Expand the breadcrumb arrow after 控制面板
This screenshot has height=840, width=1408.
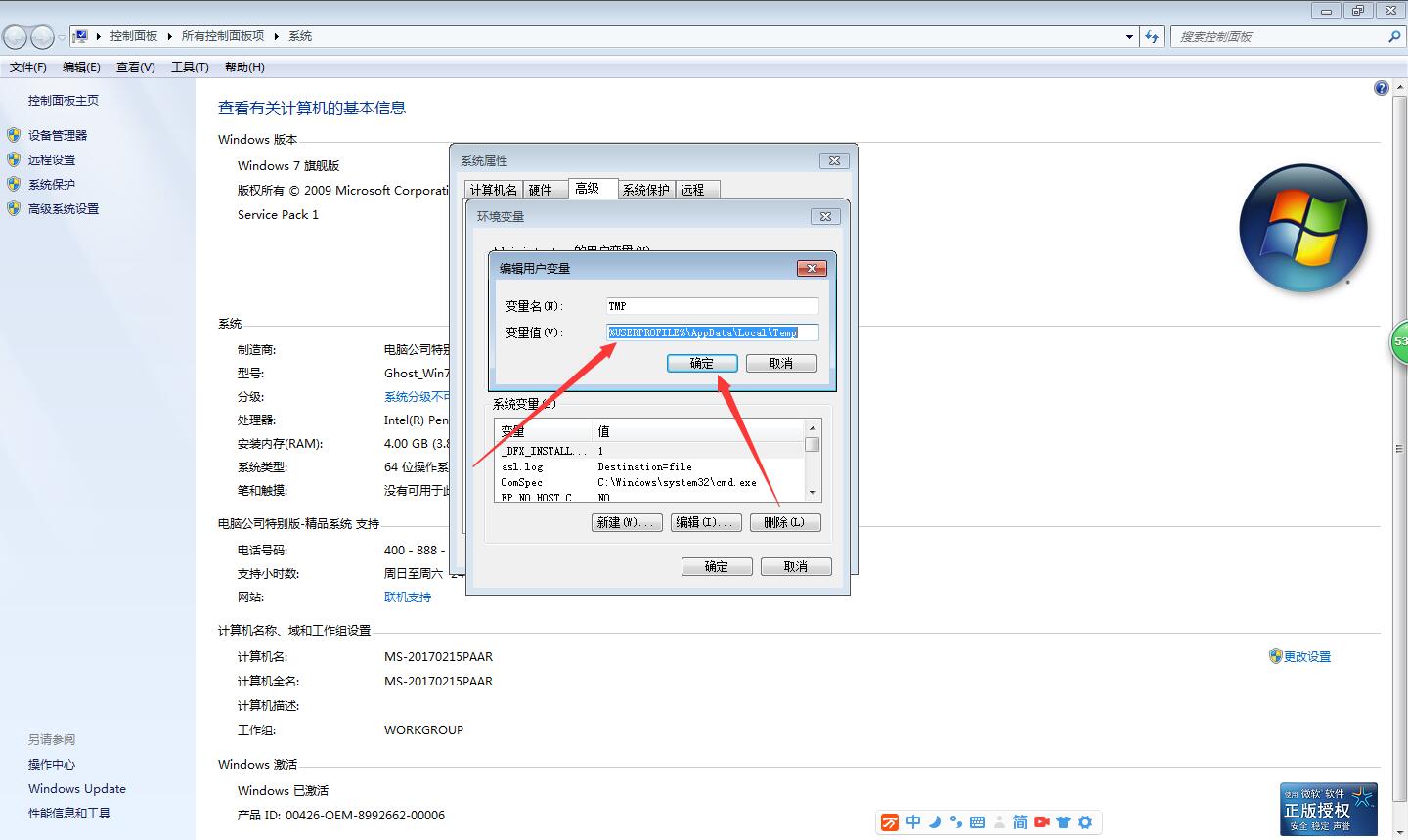pyautogui.click(x=169, y=36)
